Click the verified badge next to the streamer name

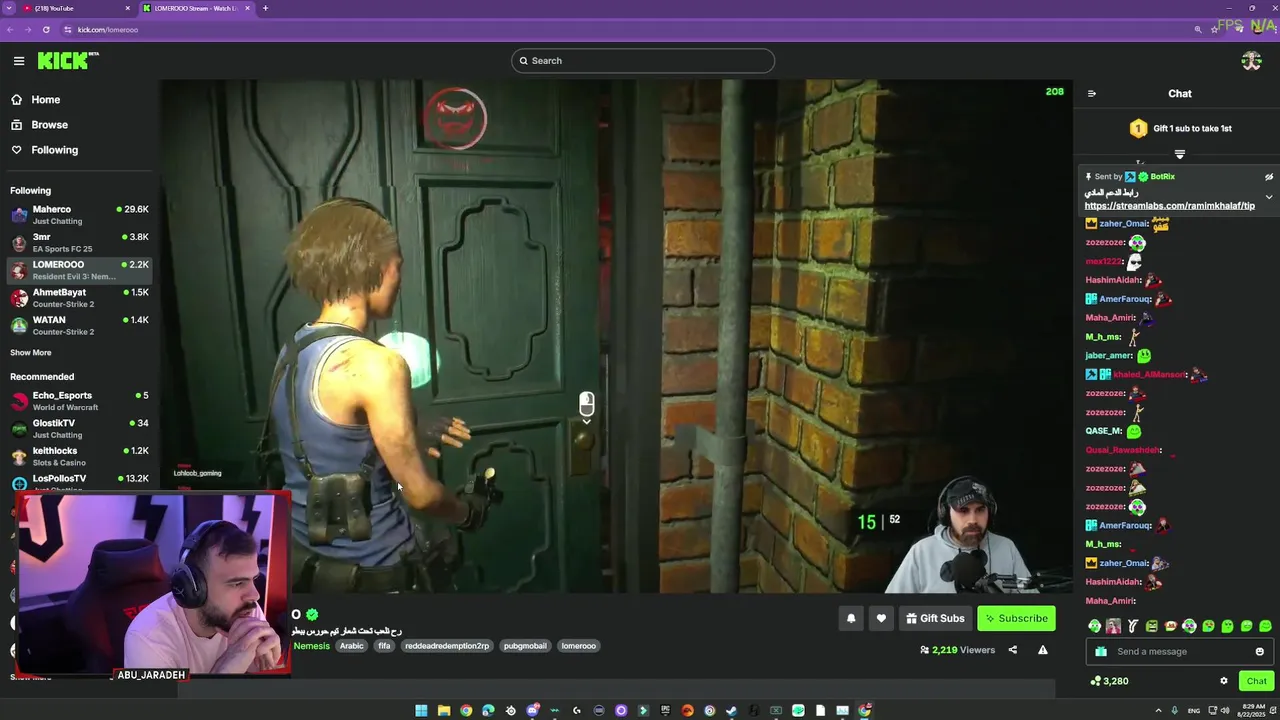(x=312, y=615)
